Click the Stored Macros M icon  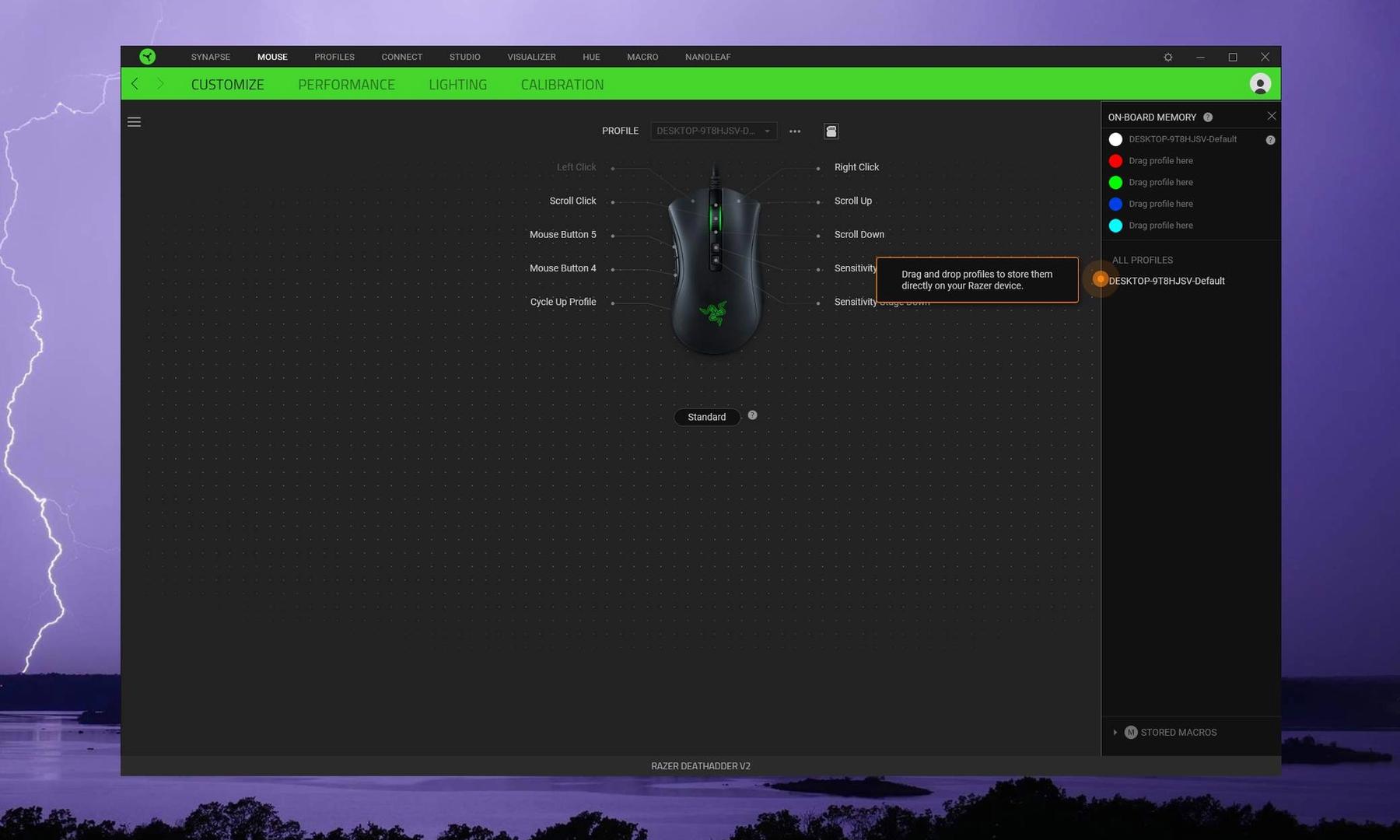coord(1131,732)
